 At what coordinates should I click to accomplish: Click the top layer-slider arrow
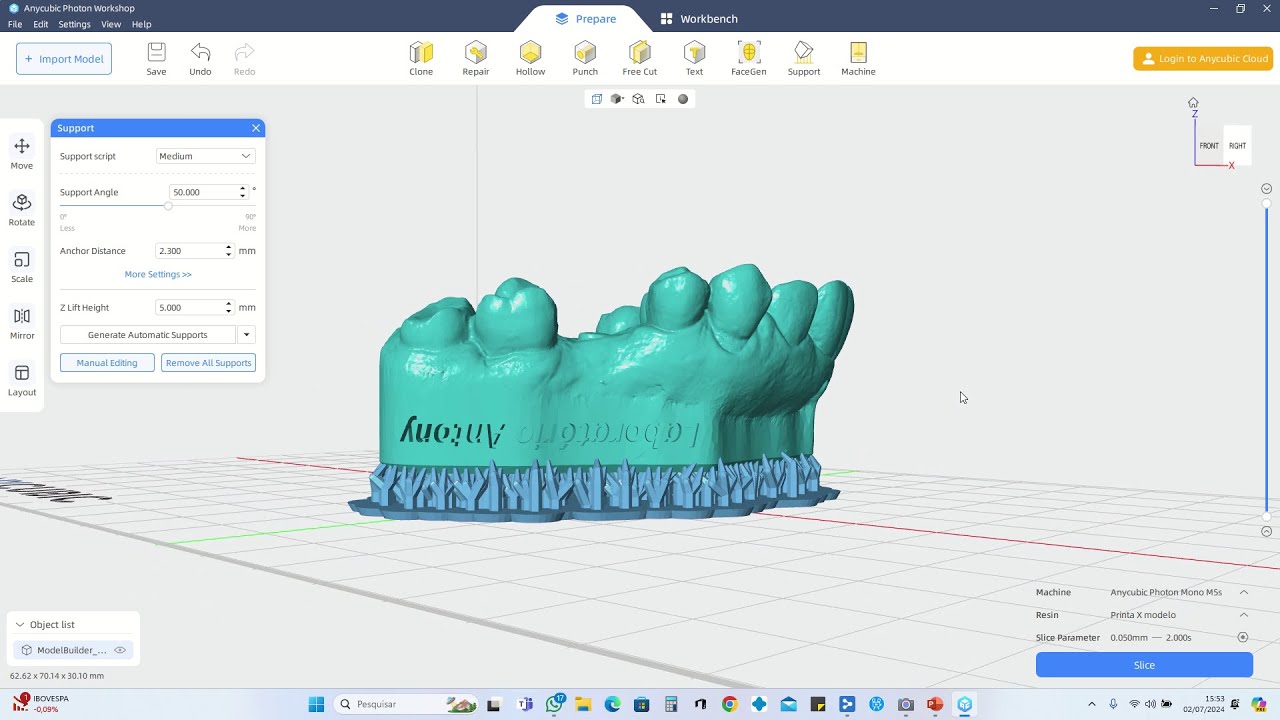[x=1266, y=189]
